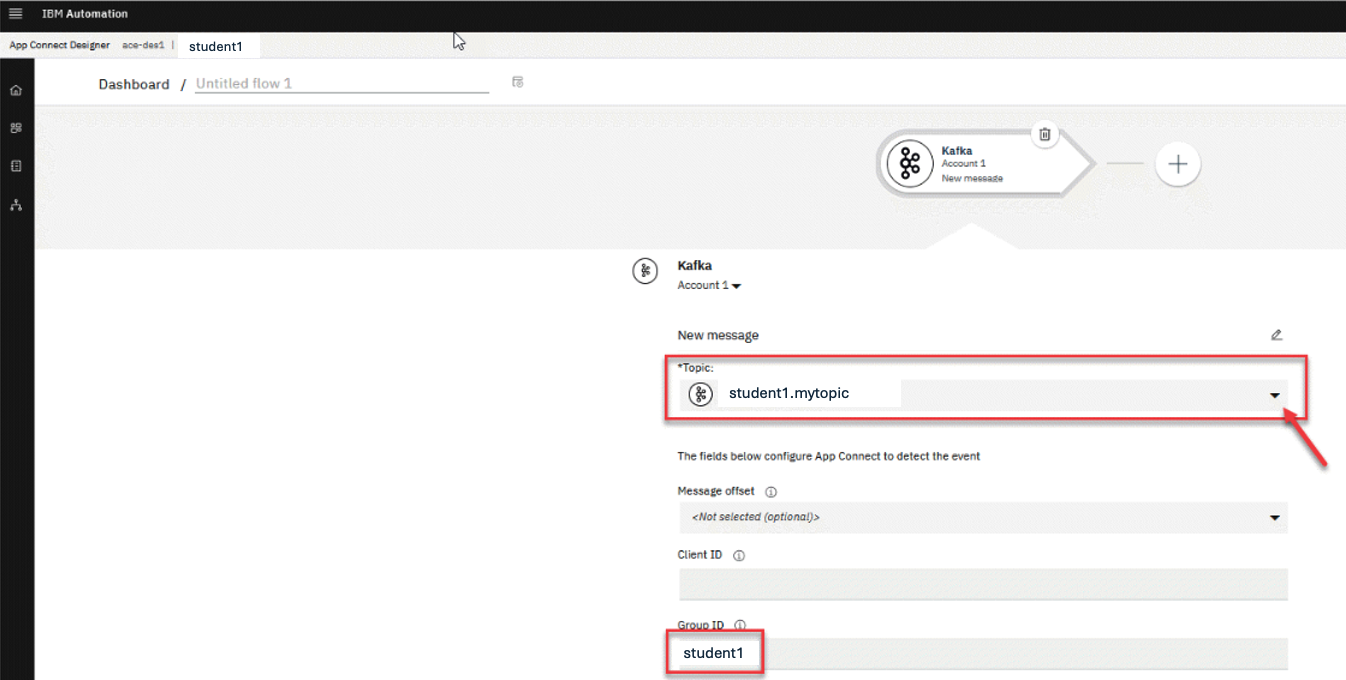Open the catalog icon in left sidebar
Viewport: 1346px width, 680px height.
(16, 129)
